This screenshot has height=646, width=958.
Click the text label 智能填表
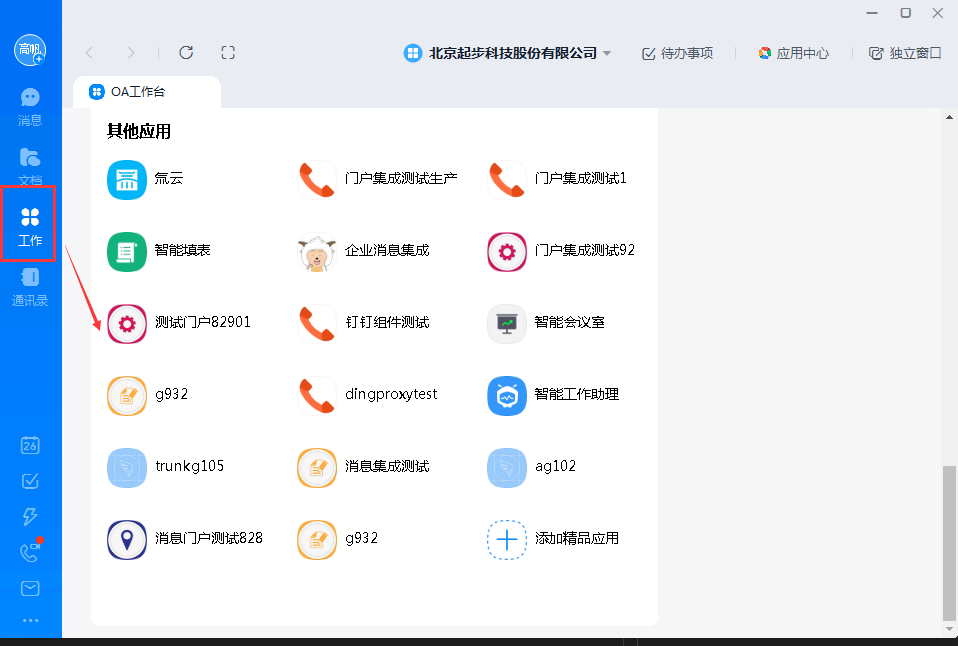(183, 250)
